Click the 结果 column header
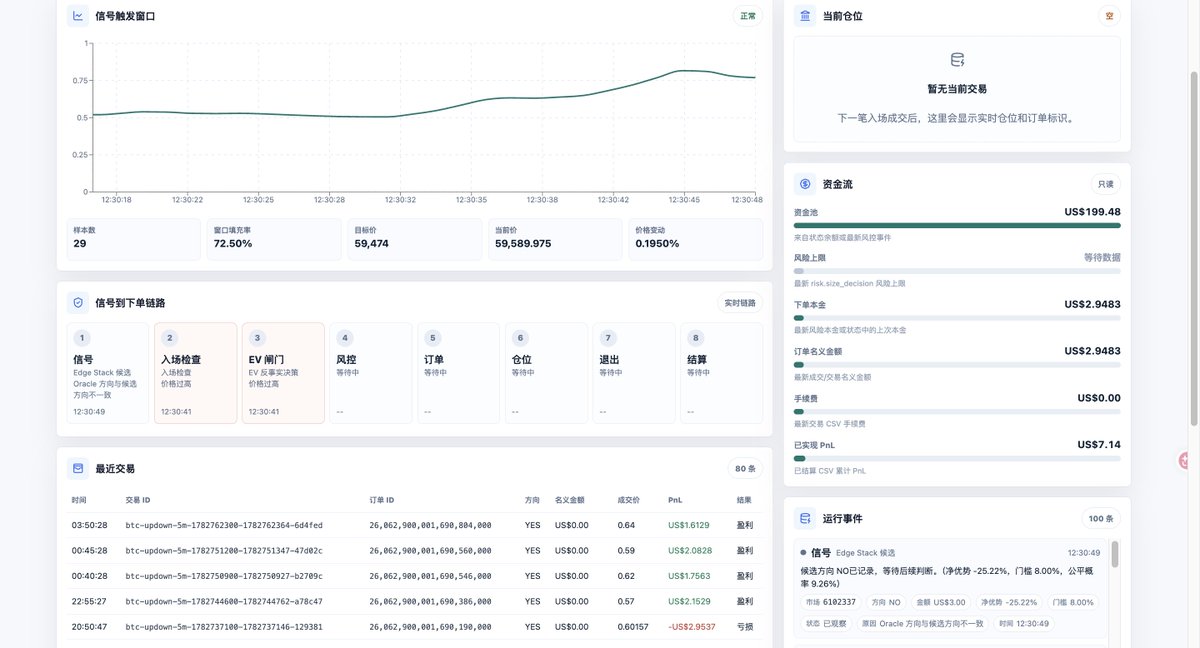 coord(744,499)
